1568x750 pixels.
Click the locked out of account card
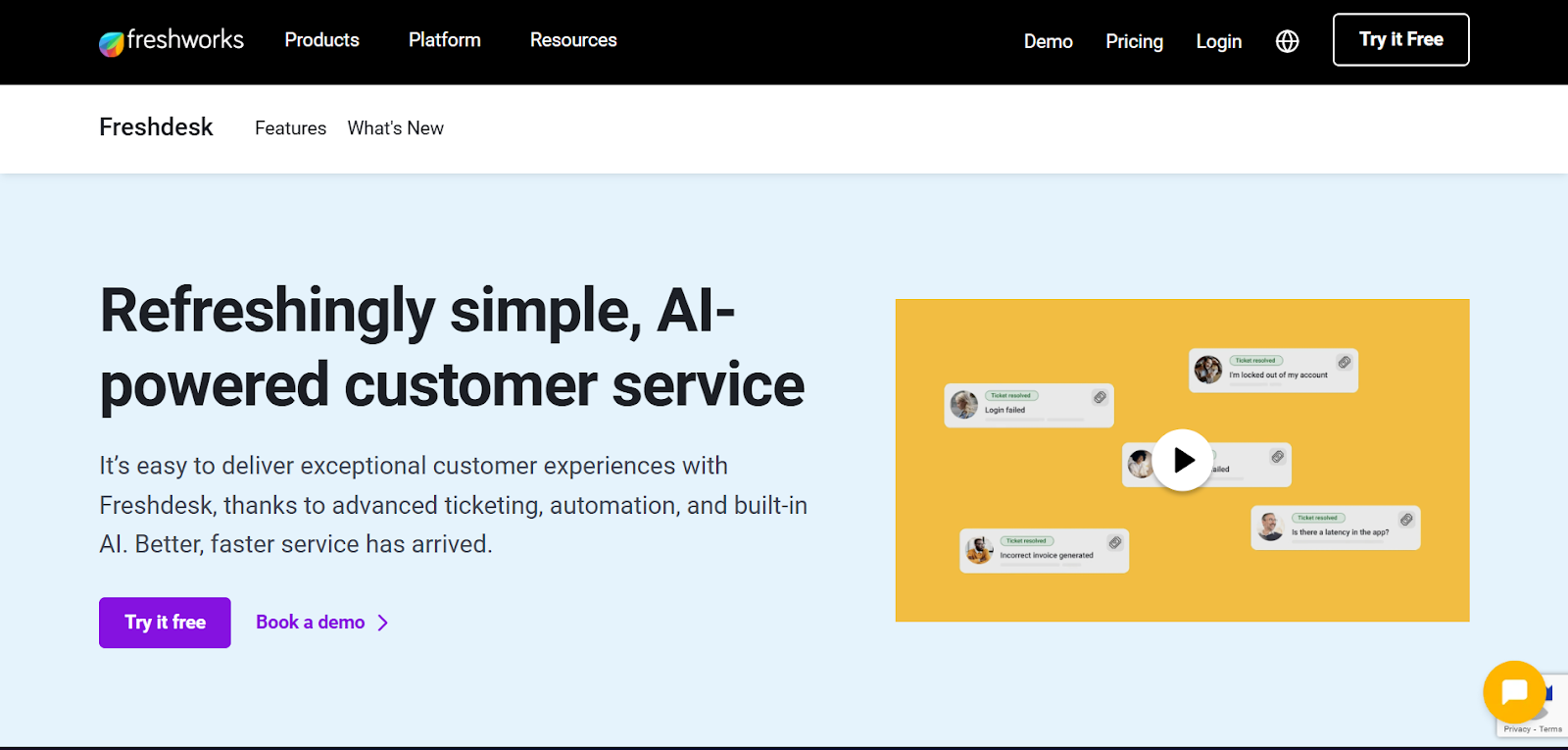[1274, 371]
